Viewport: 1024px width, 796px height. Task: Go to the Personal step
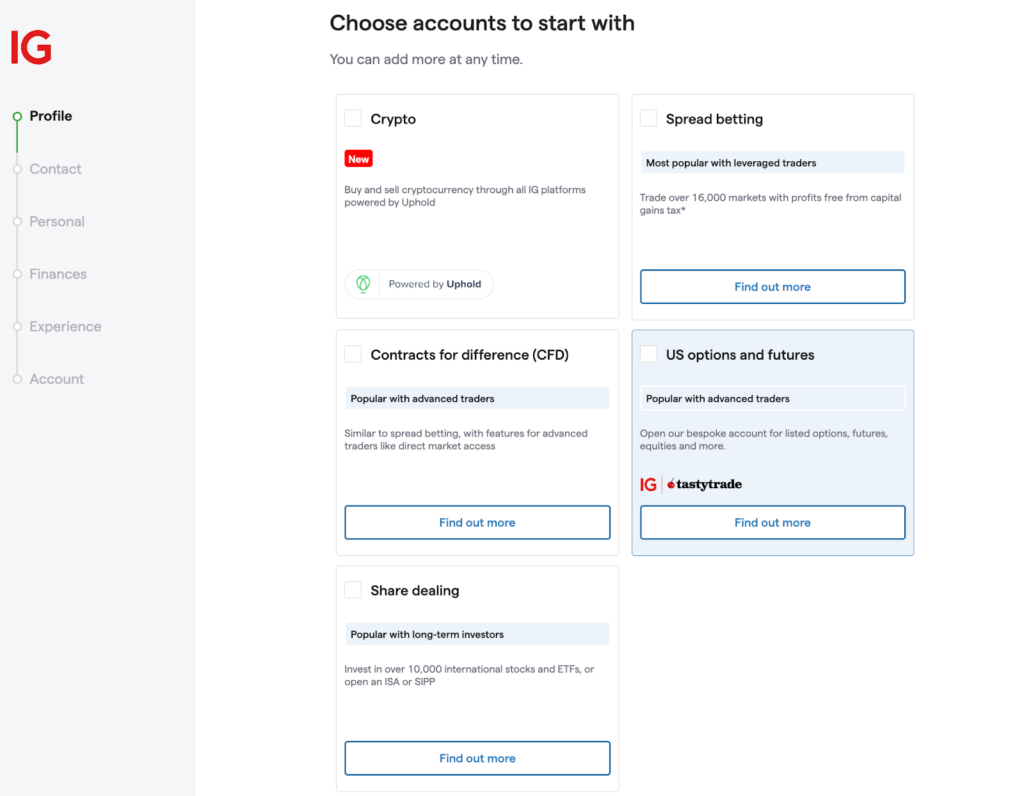[57, 222]
